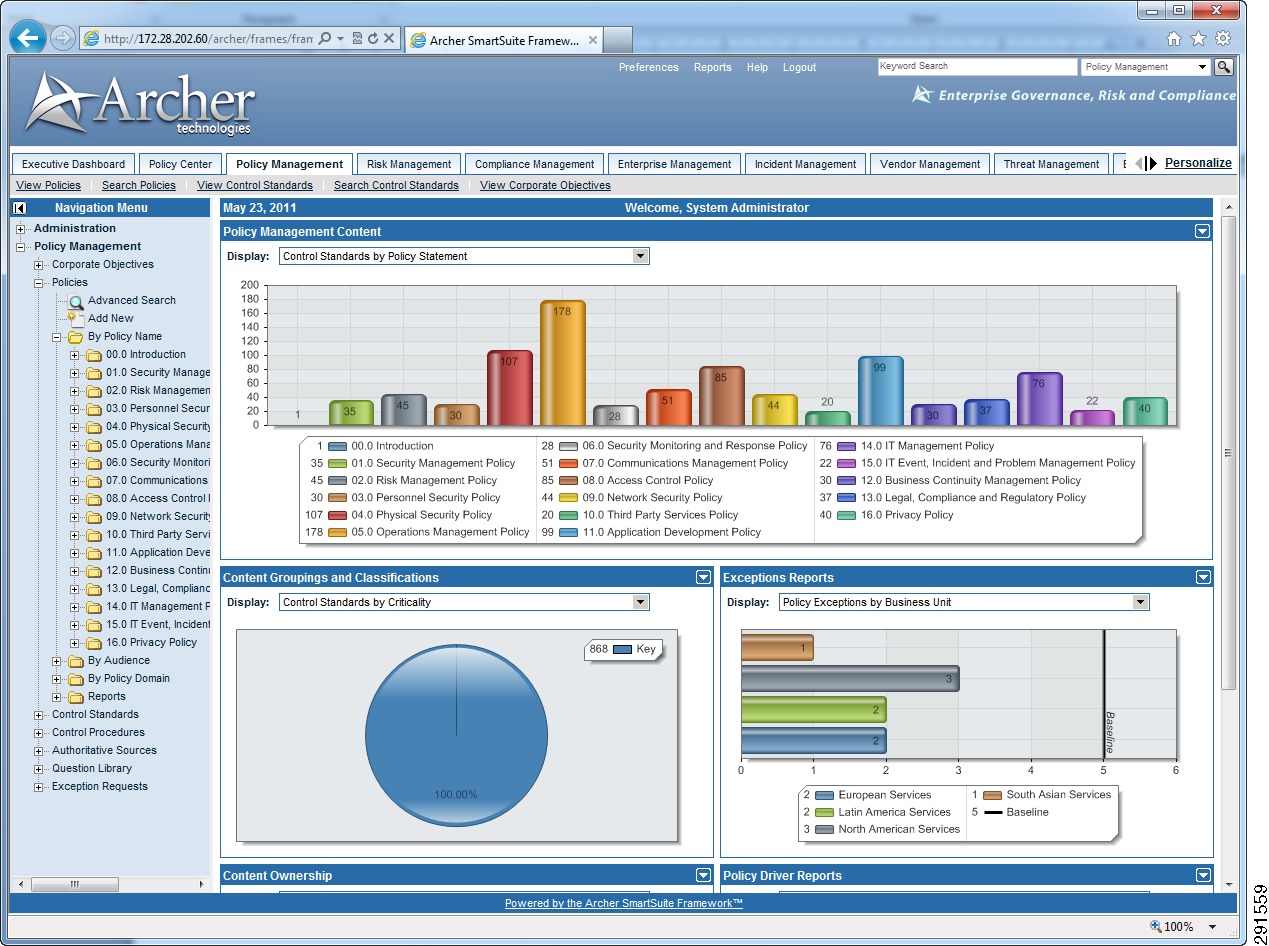
Task: Collapse the Navigation Menu with its arrow icon
Action: coord(20,208)
